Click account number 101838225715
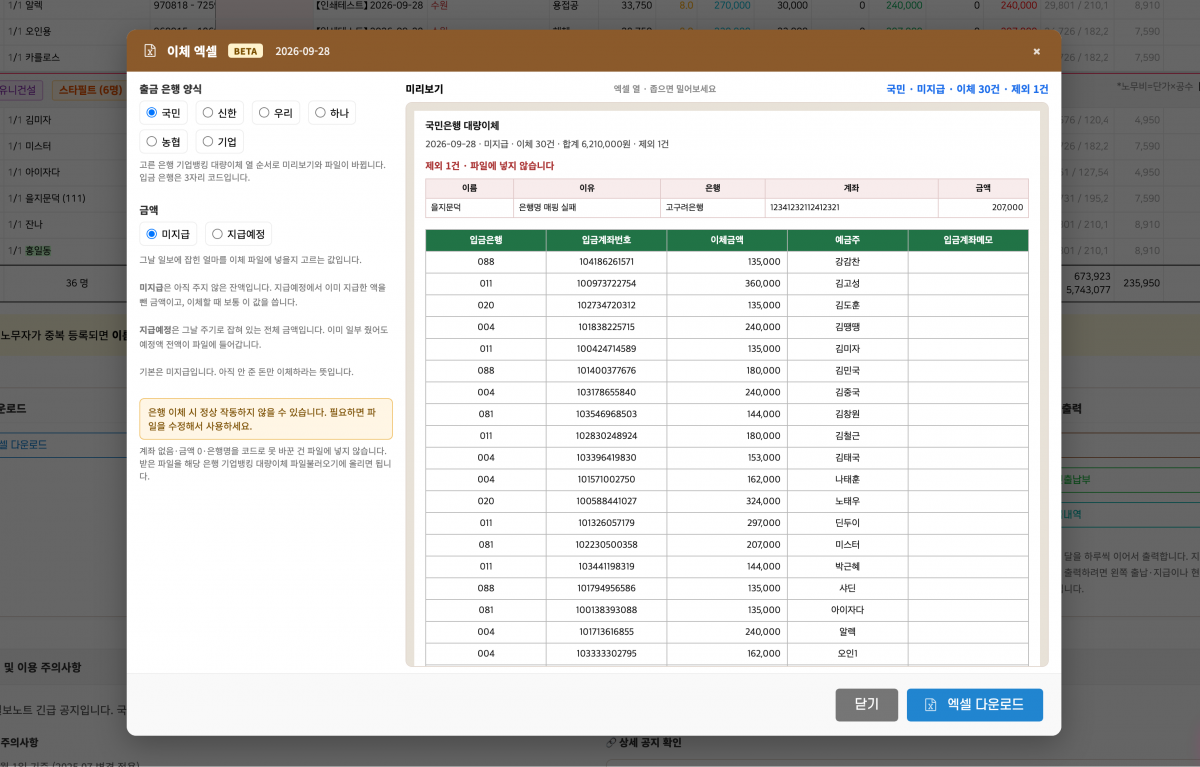The width and height of the screenshot is (1200, 767). 606,327
